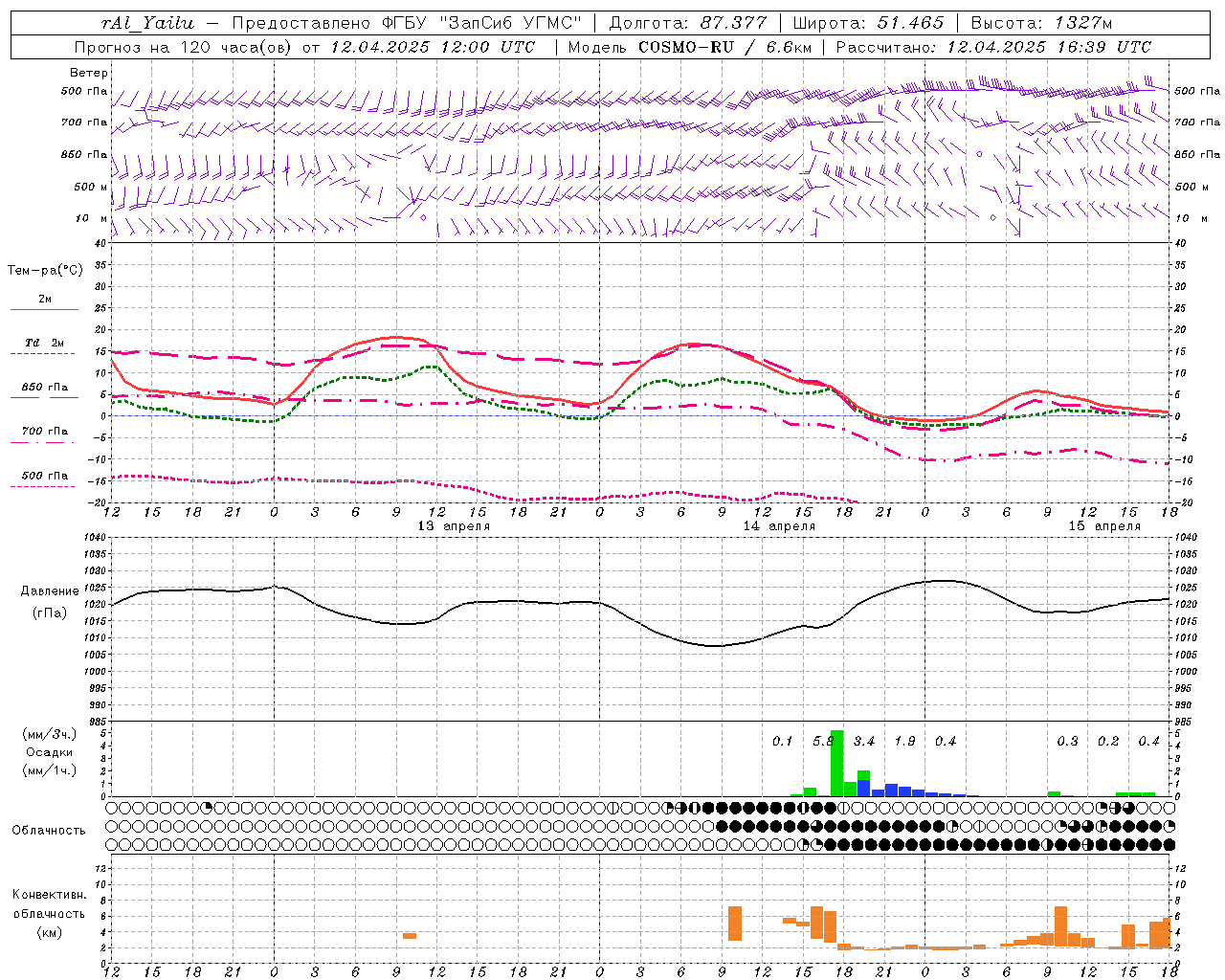
Task: Click the tallest blue precipitation bar
Action: point(863,788)
